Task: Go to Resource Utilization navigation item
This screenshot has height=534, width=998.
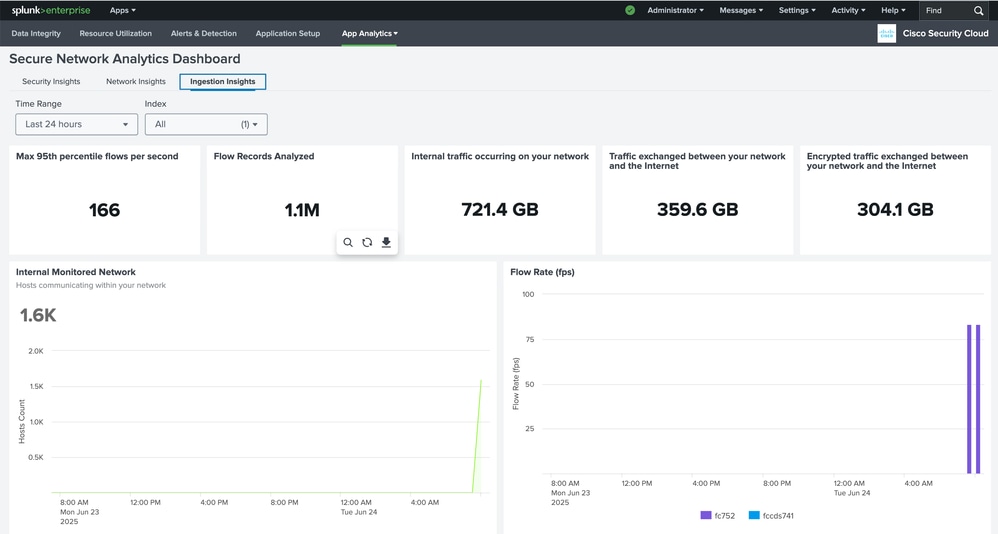Action: pos(115,33)
